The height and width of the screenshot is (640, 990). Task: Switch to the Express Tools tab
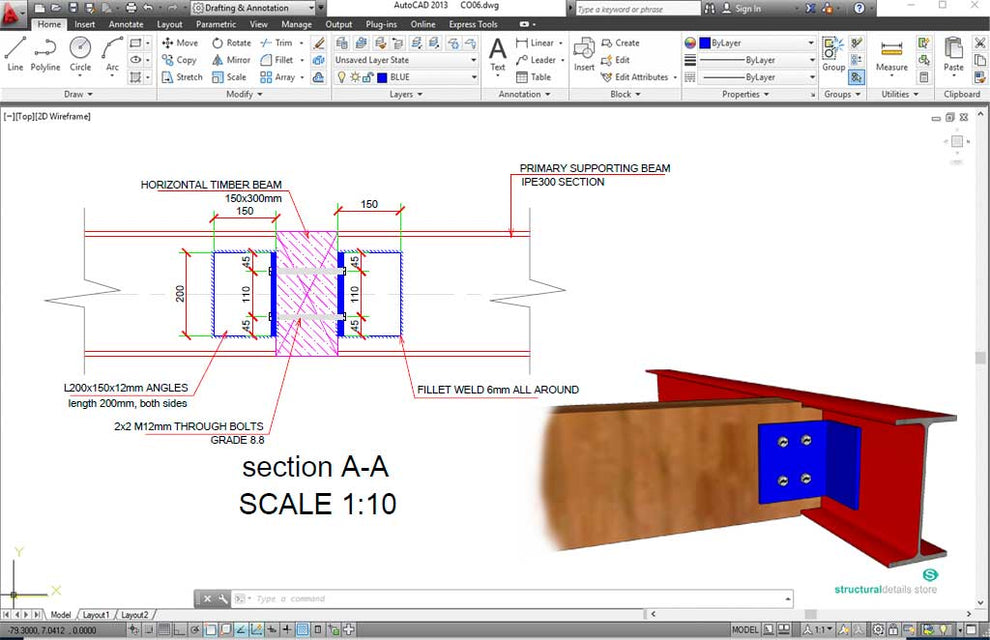click(473, 24)
